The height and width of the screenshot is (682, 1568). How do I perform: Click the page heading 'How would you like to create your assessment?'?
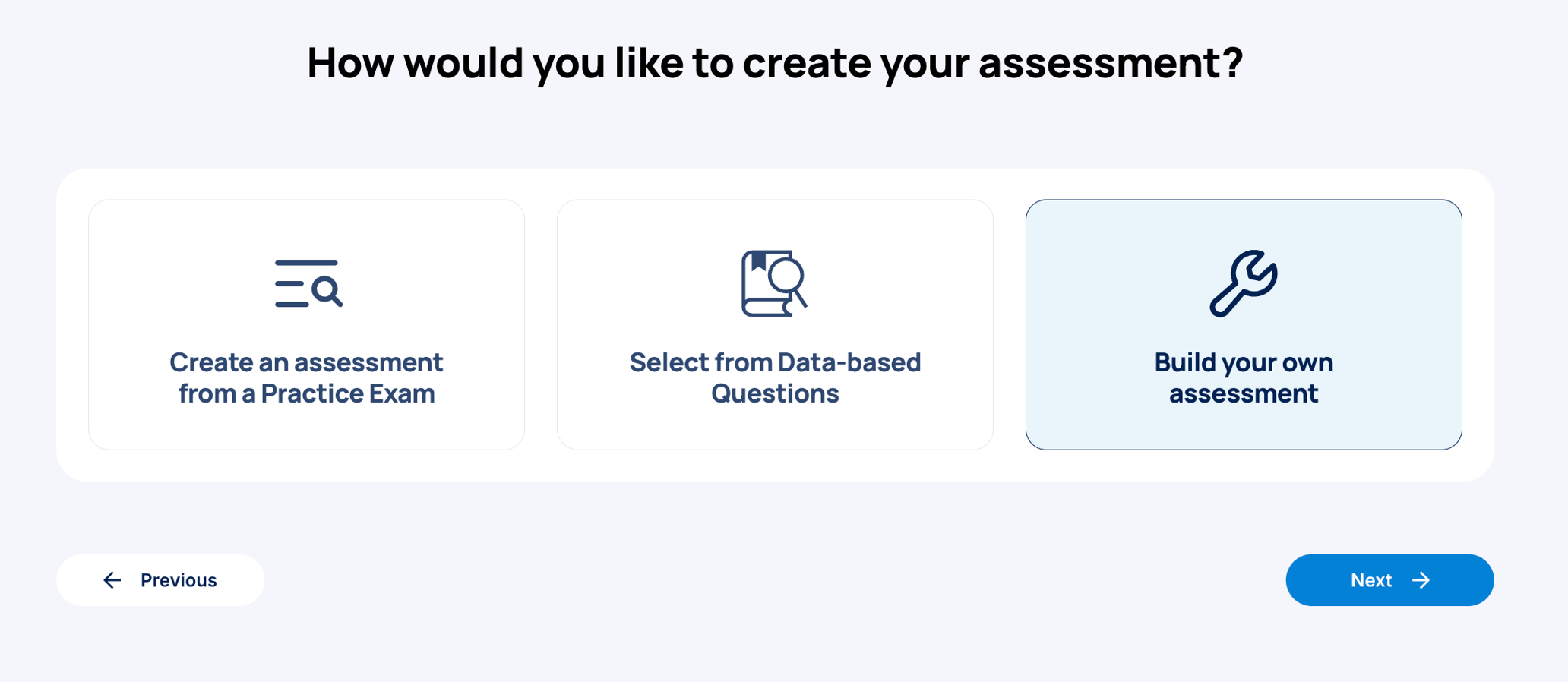click(x=776, y=63)
